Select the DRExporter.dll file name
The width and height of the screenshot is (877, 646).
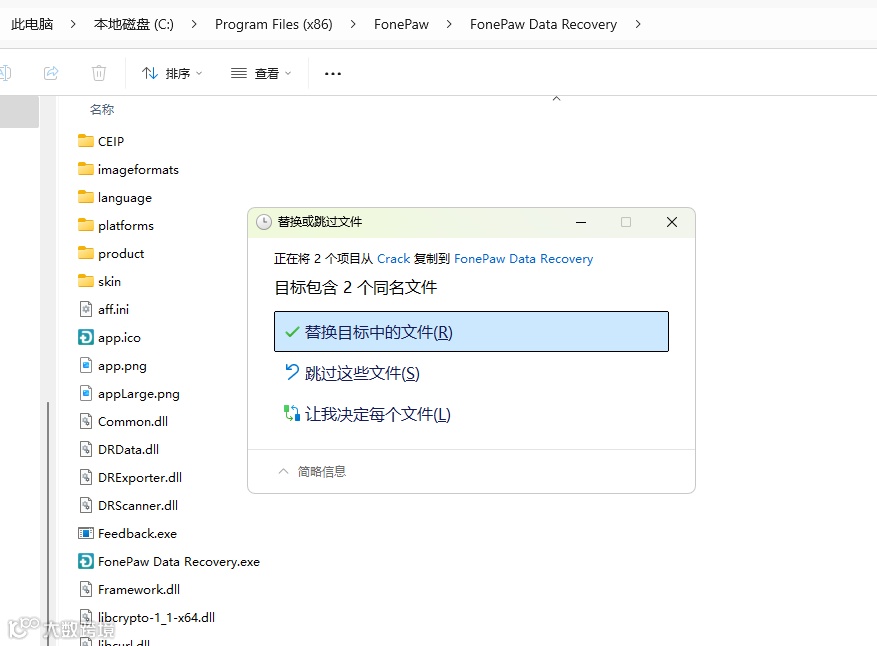[x=140, y=478]
